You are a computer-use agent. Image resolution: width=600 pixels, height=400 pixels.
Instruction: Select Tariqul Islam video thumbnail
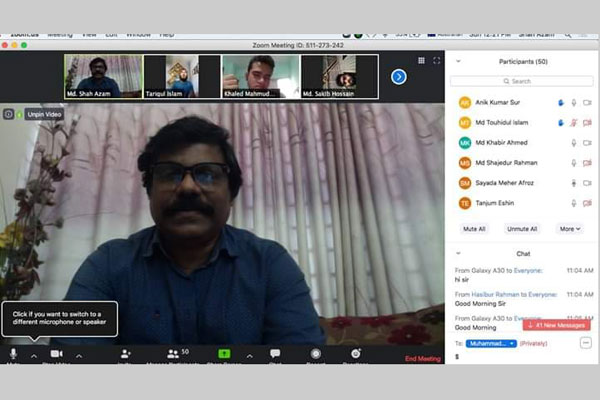182,77
